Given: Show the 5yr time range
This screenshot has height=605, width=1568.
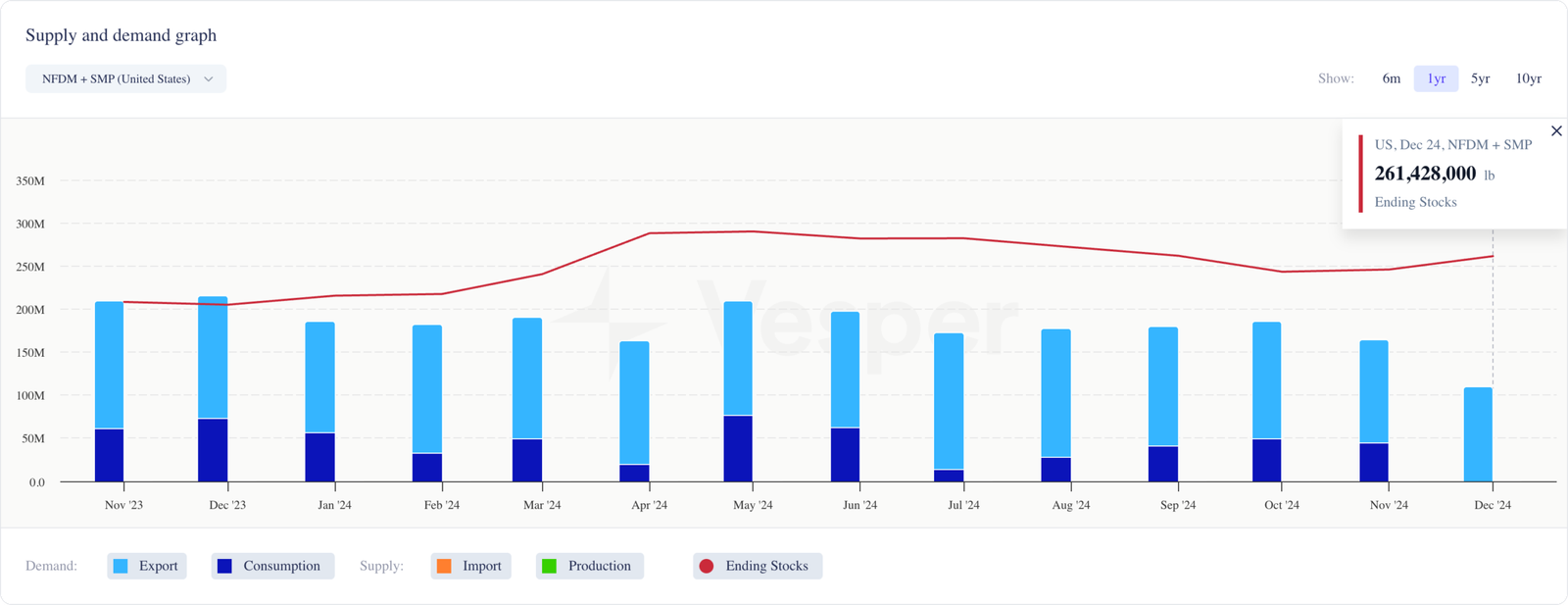Looking at the screenshot, I should point(1480,78).
